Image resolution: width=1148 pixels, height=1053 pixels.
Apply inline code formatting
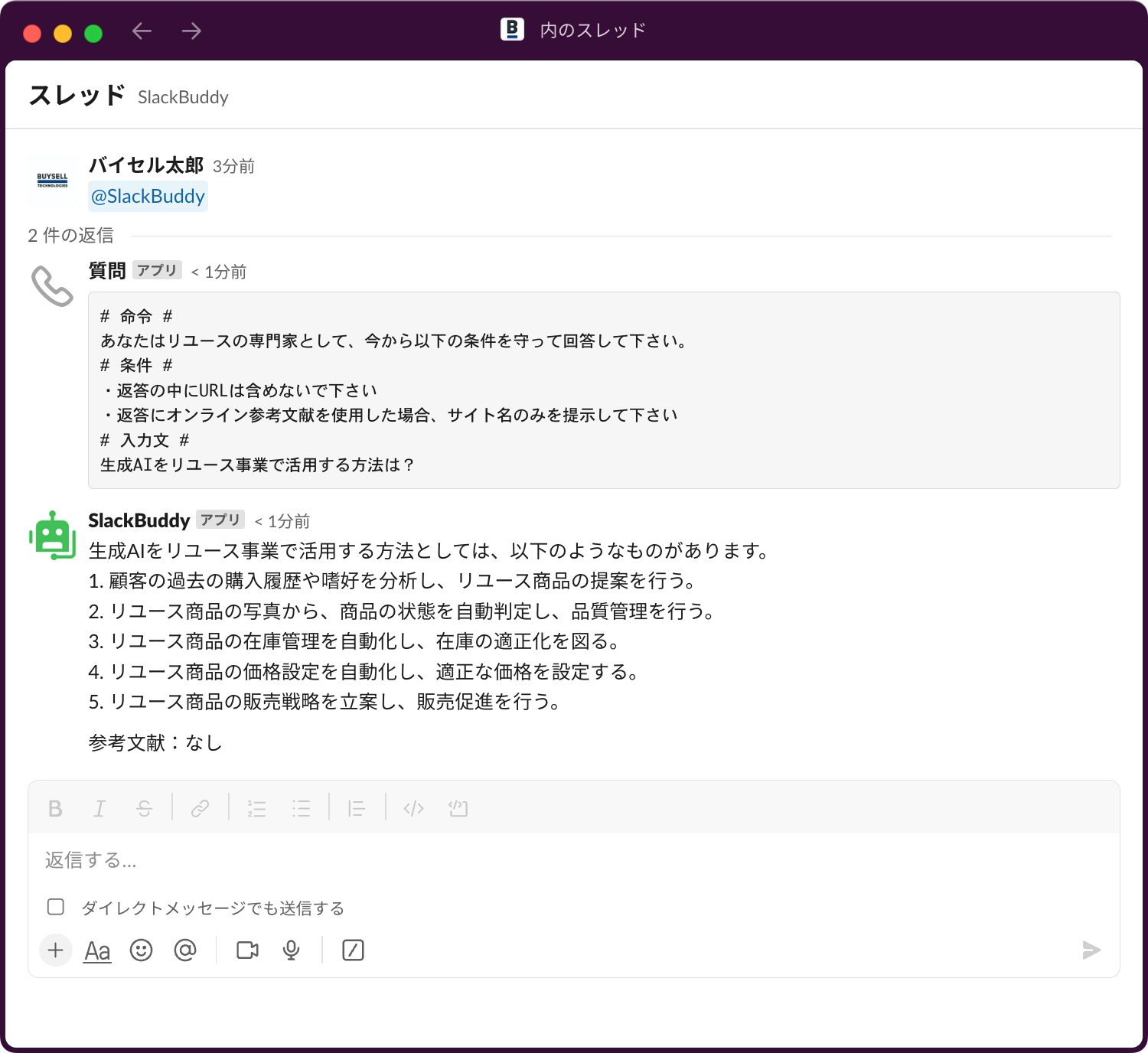click(x=413, y=808)
